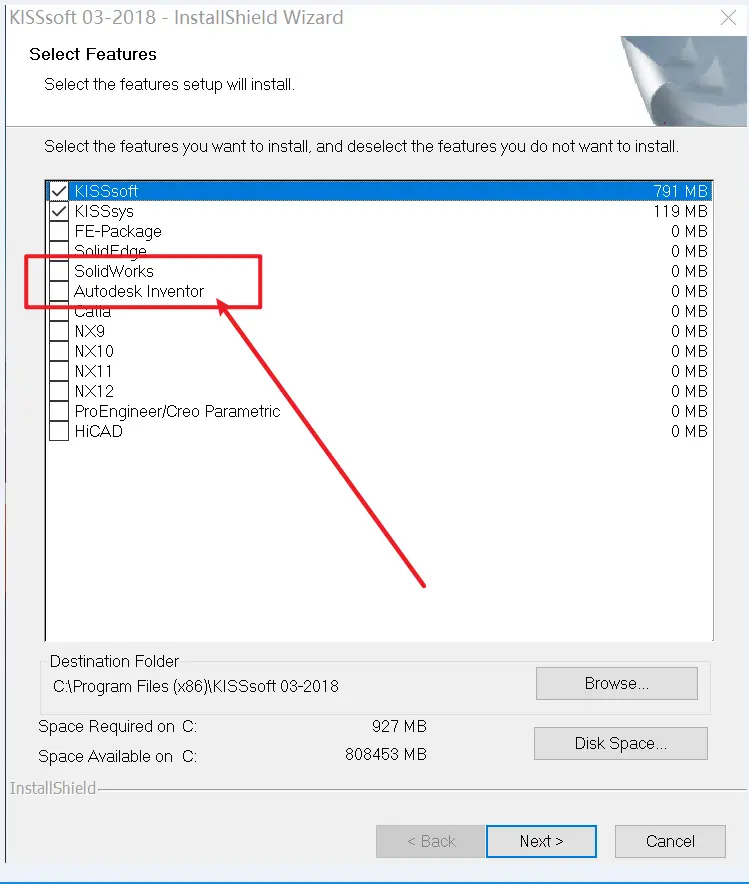The image size is (749, 884).
Task: Select the NX12 label text
Action: pos(94,391)
